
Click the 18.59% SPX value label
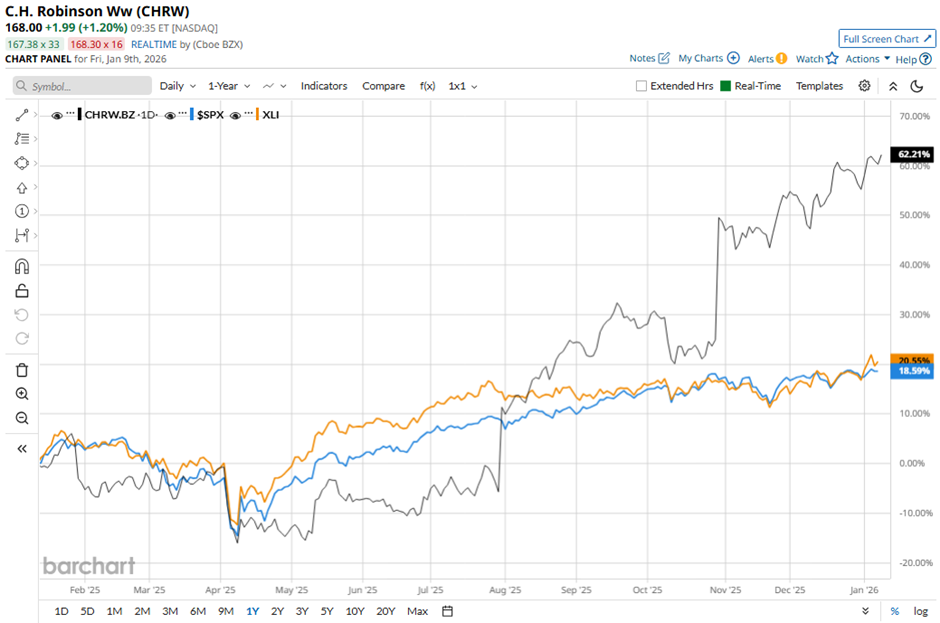pyautogui.click(x=912, y=371)
